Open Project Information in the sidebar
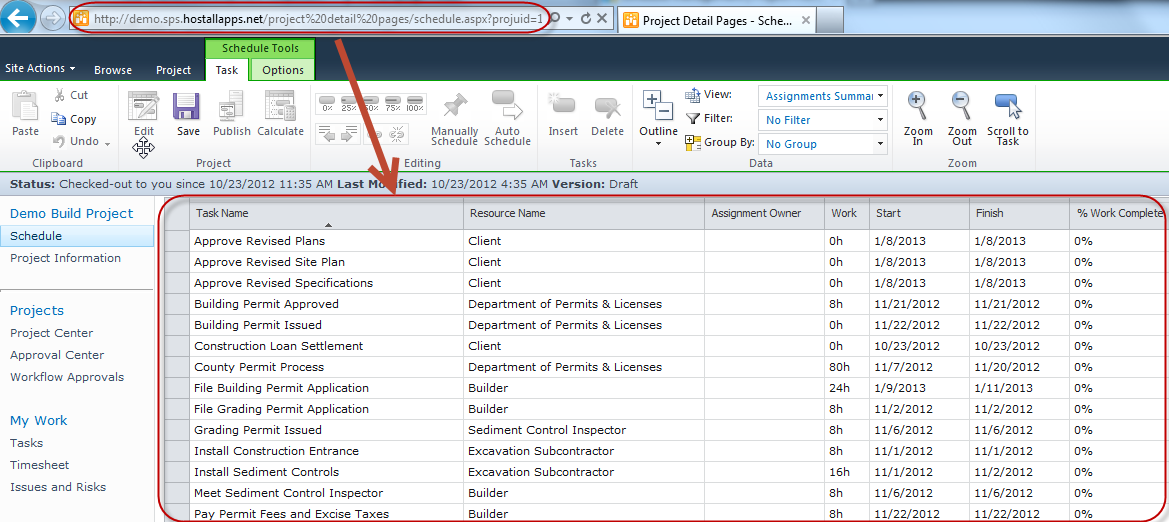Viewport: 1169px width, 522px height. tap(65, 258)
